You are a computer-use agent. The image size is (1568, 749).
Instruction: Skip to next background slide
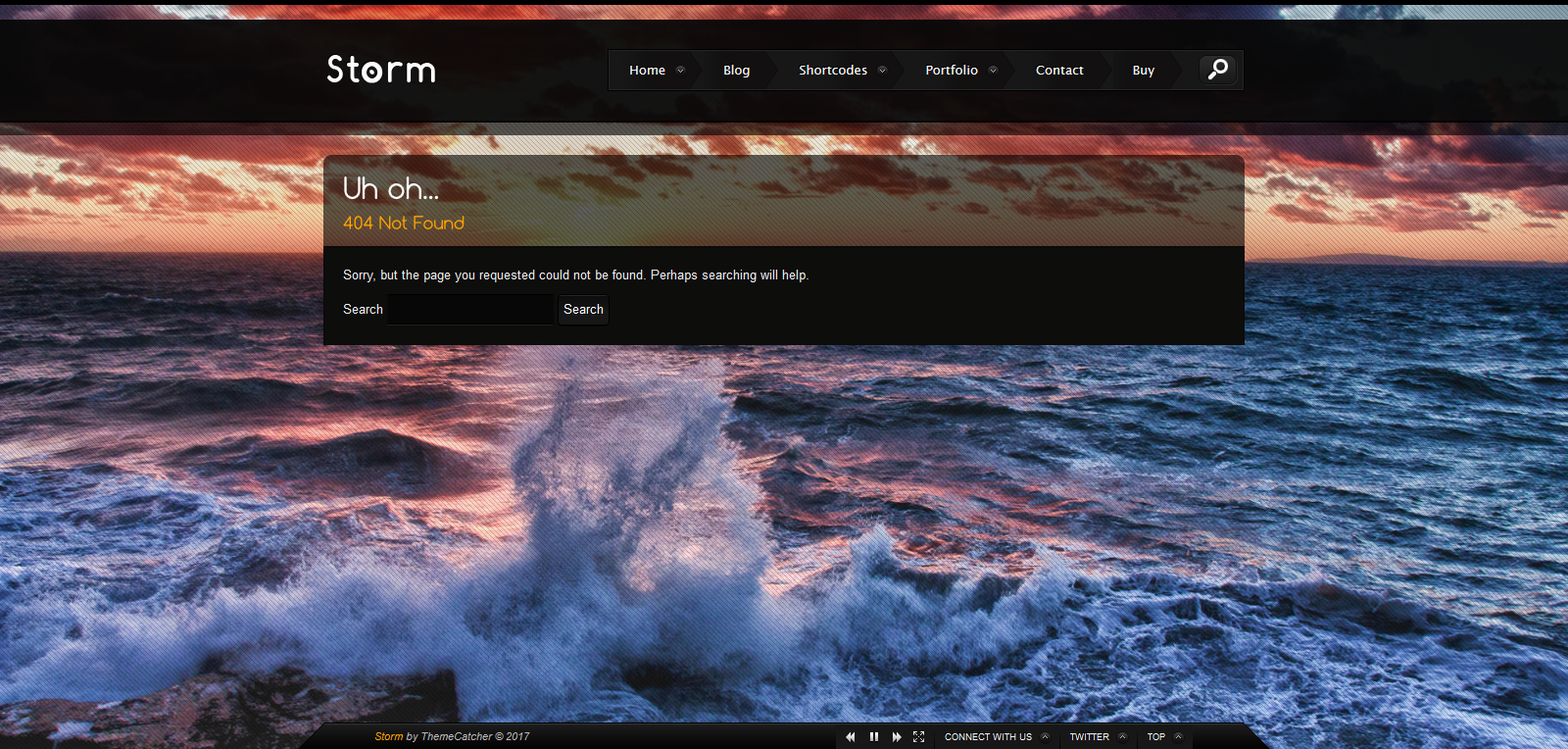pyautogui.click(x=896, y=736)
